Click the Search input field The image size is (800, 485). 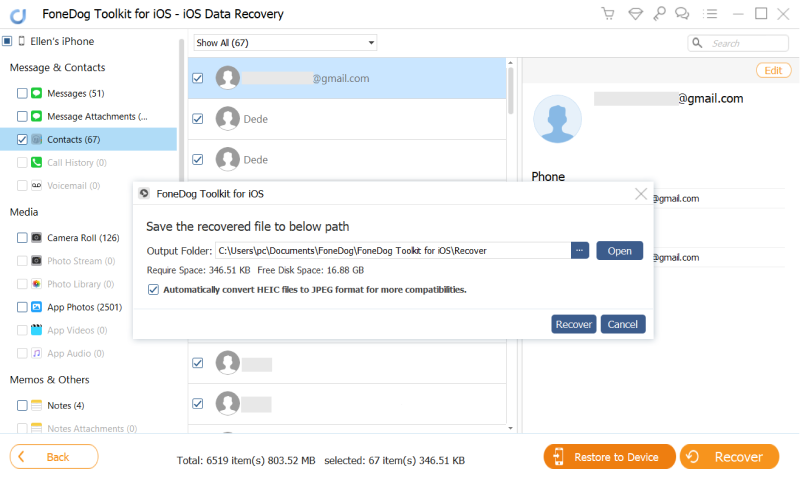(x=738, y=43)
